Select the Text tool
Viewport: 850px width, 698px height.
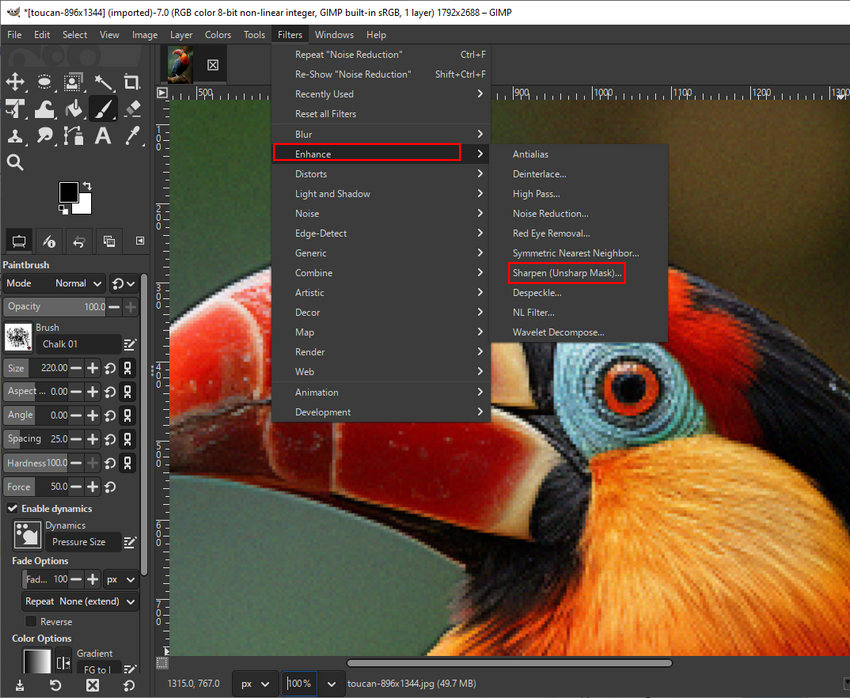102,135
